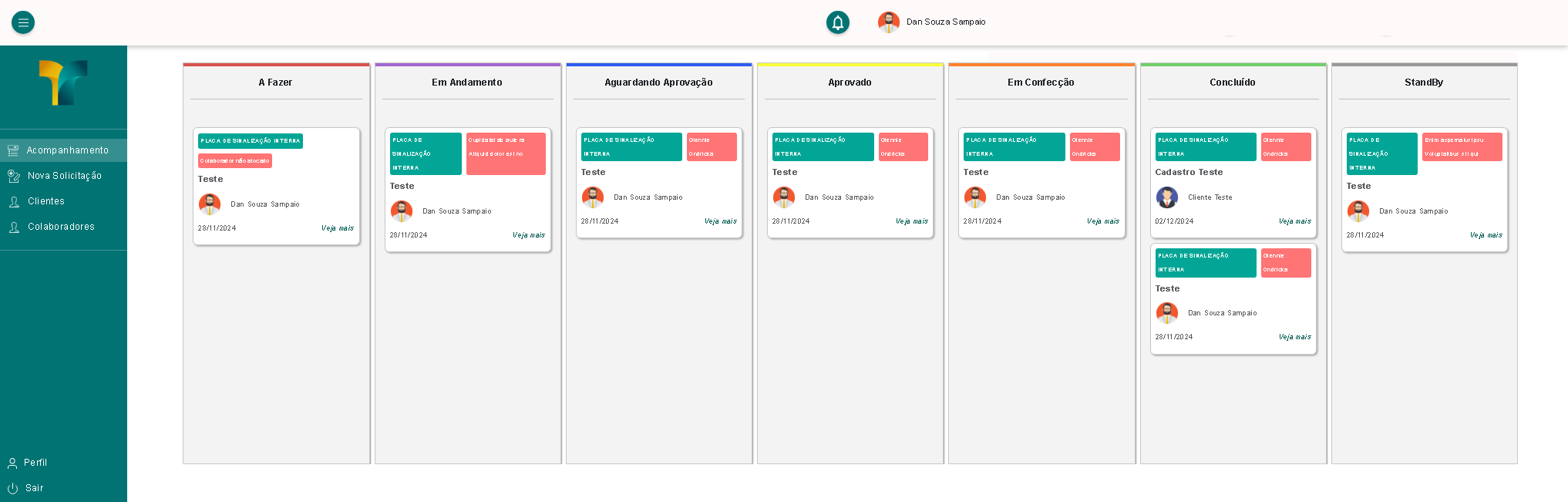Select the Teste card in Aprovado column
Image resolution: width=1568 pixels, height=502 pixels.
(x=850, y=184)
